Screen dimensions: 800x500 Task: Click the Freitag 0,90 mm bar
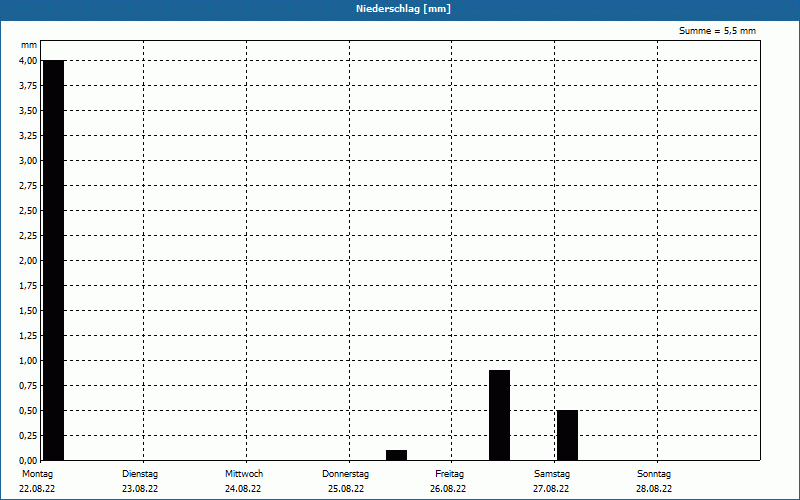499,415
